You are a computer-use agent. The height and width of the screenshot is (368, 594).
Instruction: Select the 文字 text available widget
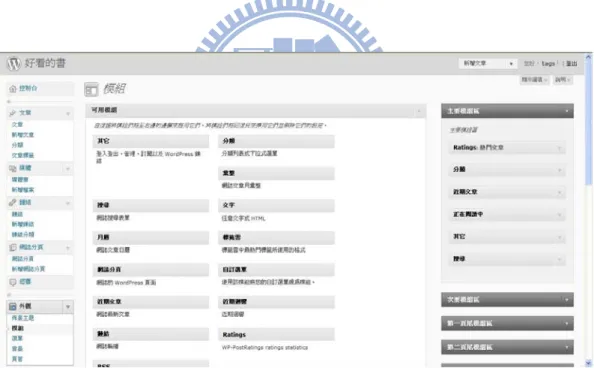tap(276, 205)
